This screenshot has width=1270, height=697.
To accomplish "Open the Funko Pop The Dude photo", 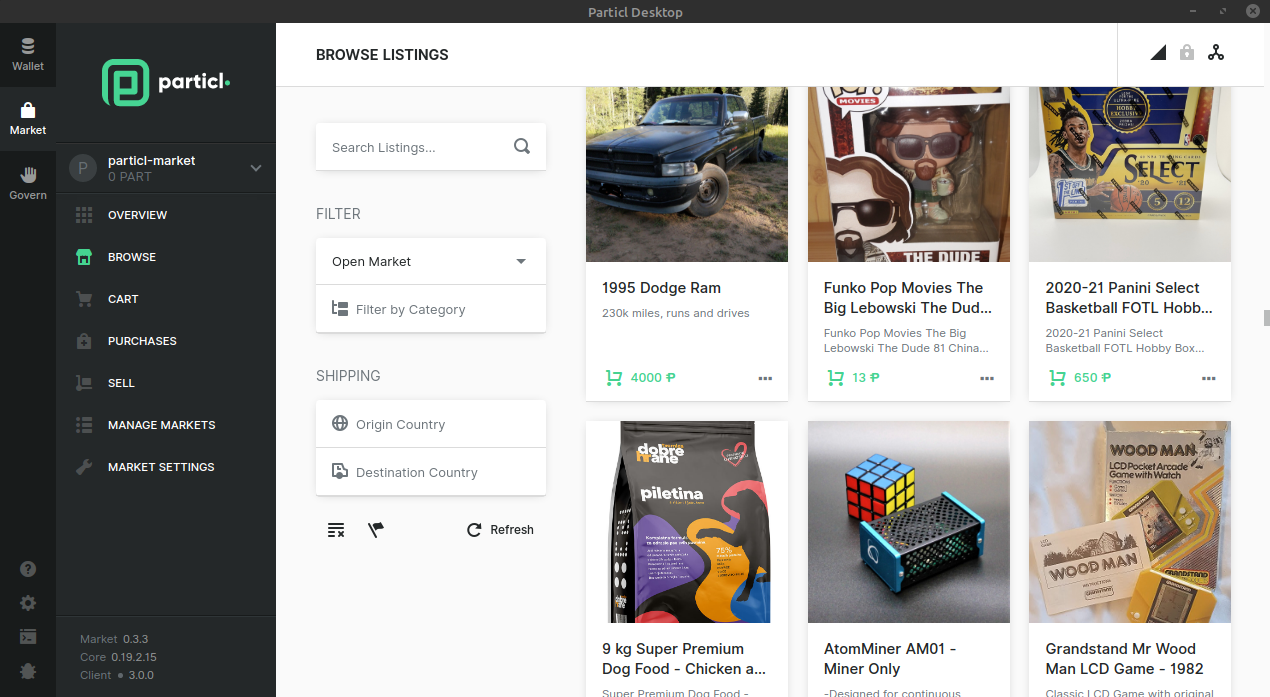I will (909, 174).
